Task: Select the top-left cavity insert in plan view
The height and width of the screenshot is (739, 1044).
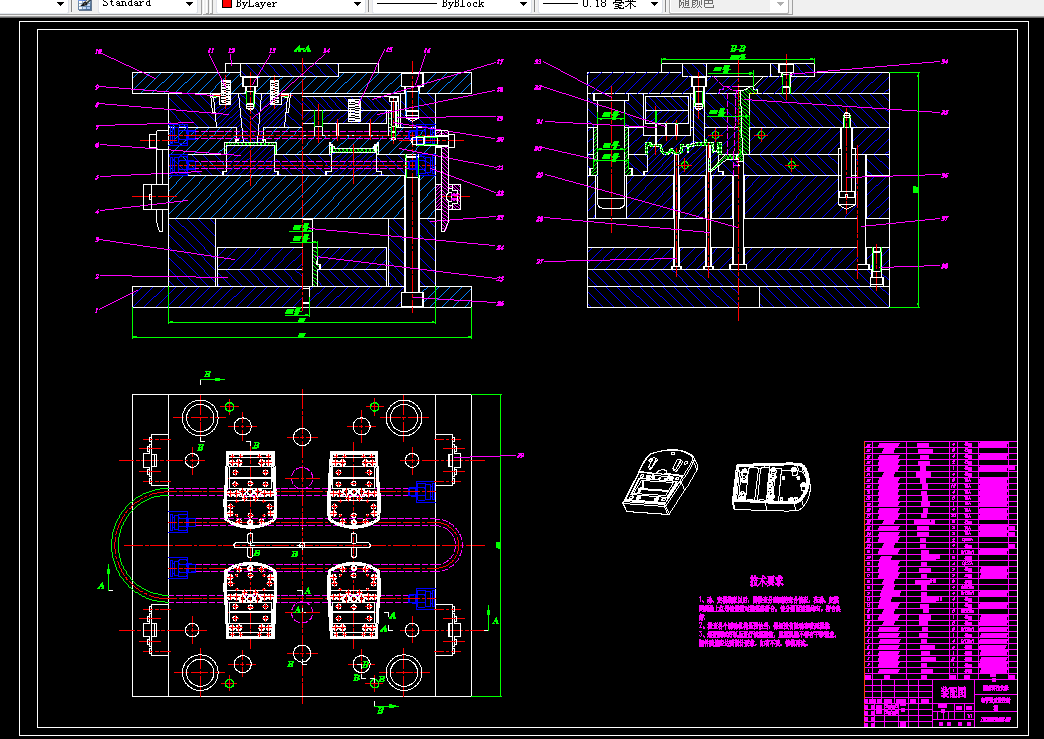Action: tap(250, 489)
